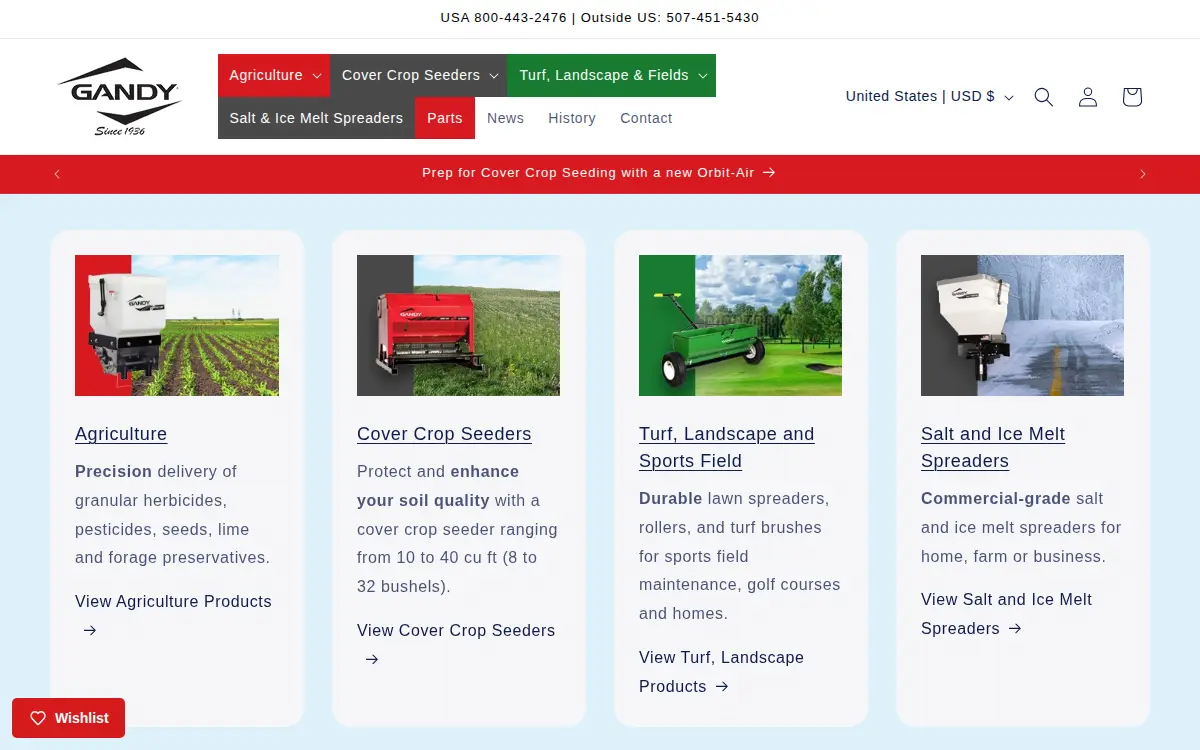Click View Salt and Ice Melt Spreaders link
The height and width of the screenshot is (750, 1200).
(x=1006, y=614)
